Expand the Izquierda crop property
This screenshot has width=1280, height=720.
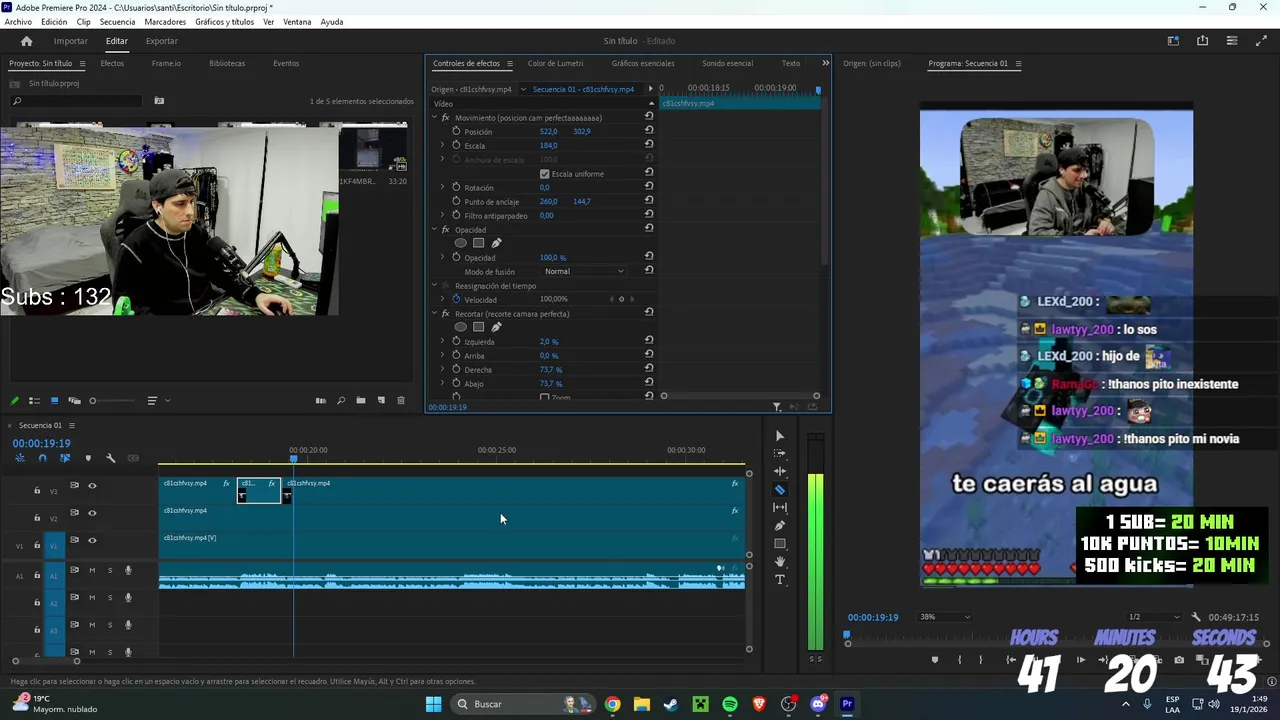(442, 341)
